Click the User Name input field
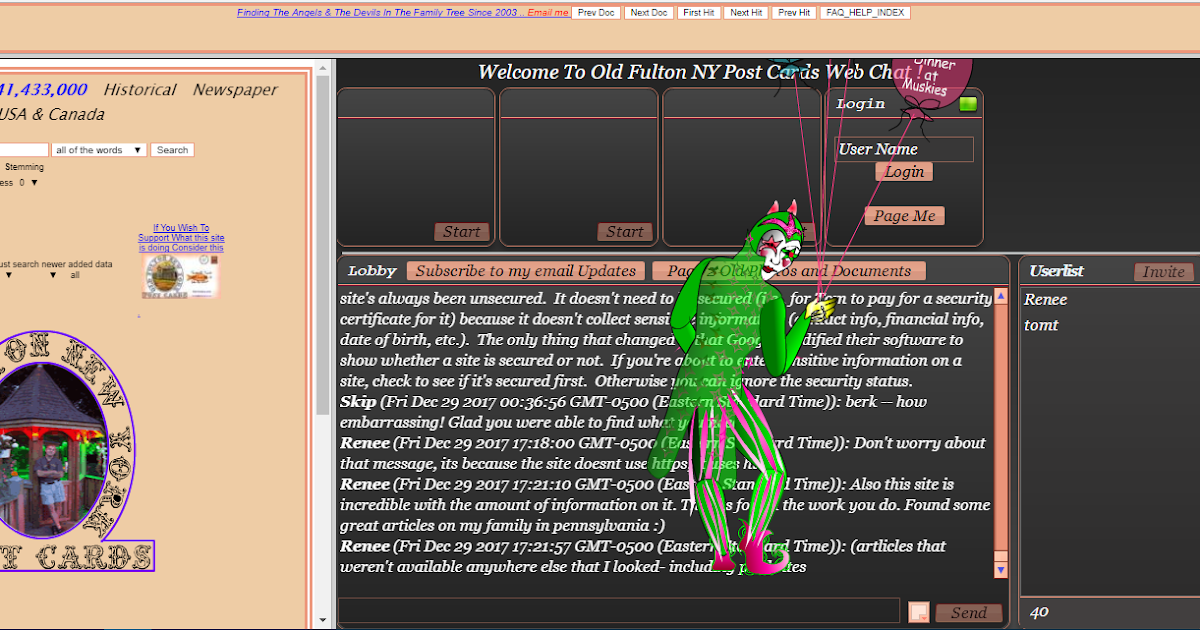This screenshot has width=1200, height=630. coord(904,149)
